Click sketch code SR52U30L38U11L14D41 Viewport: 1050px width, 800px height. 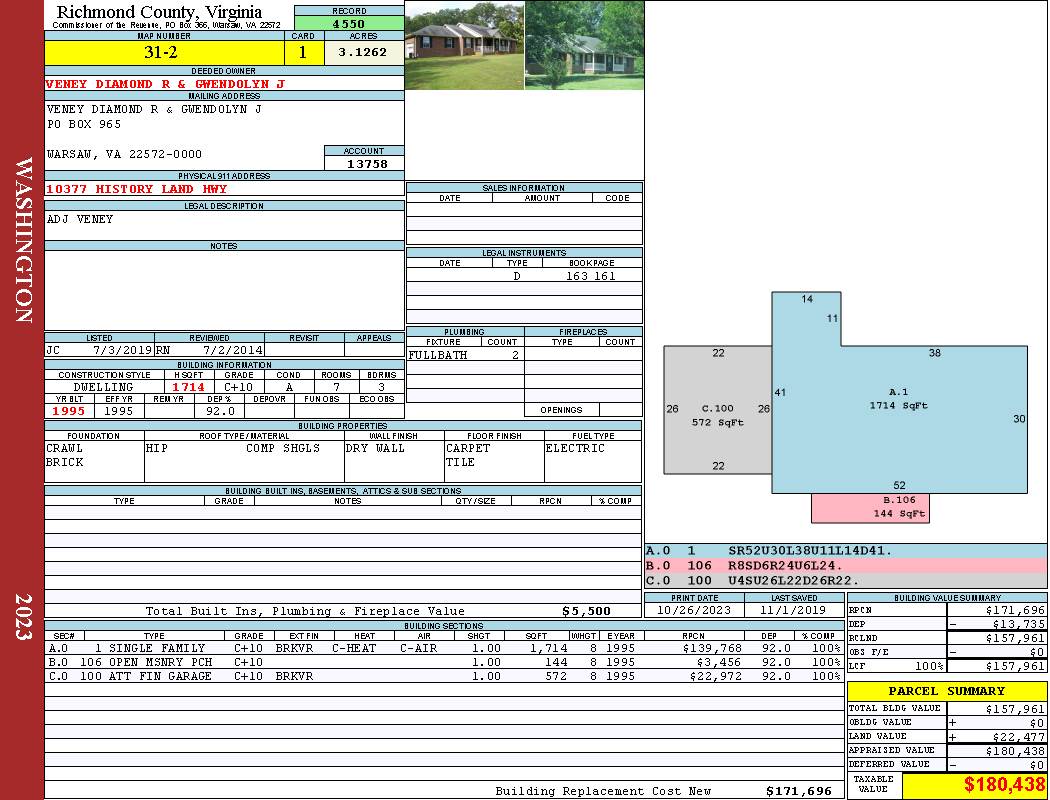pos(810,551)
